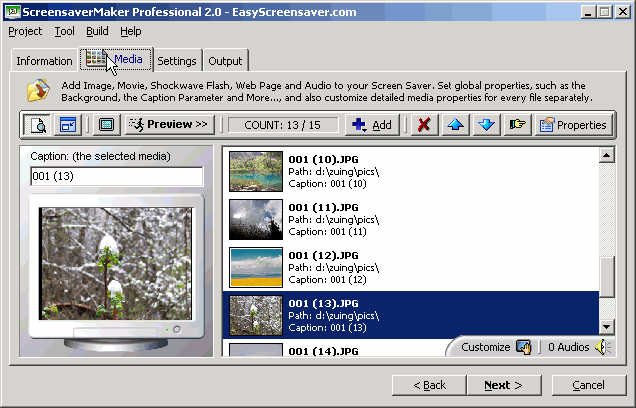Image resolution: width=636 pixels, height=408 pixels.
Task: Click the Add media button
Action: point(372,125)
